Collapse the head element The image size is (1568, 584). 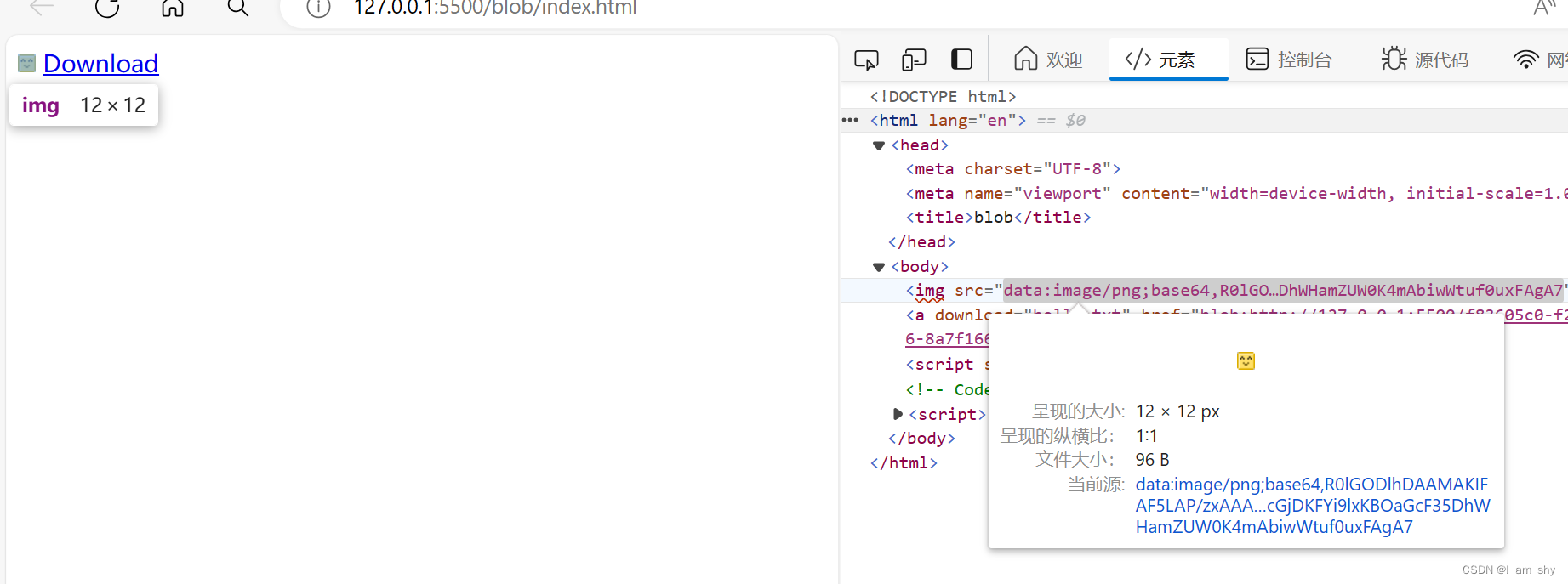tap(879, 145)
